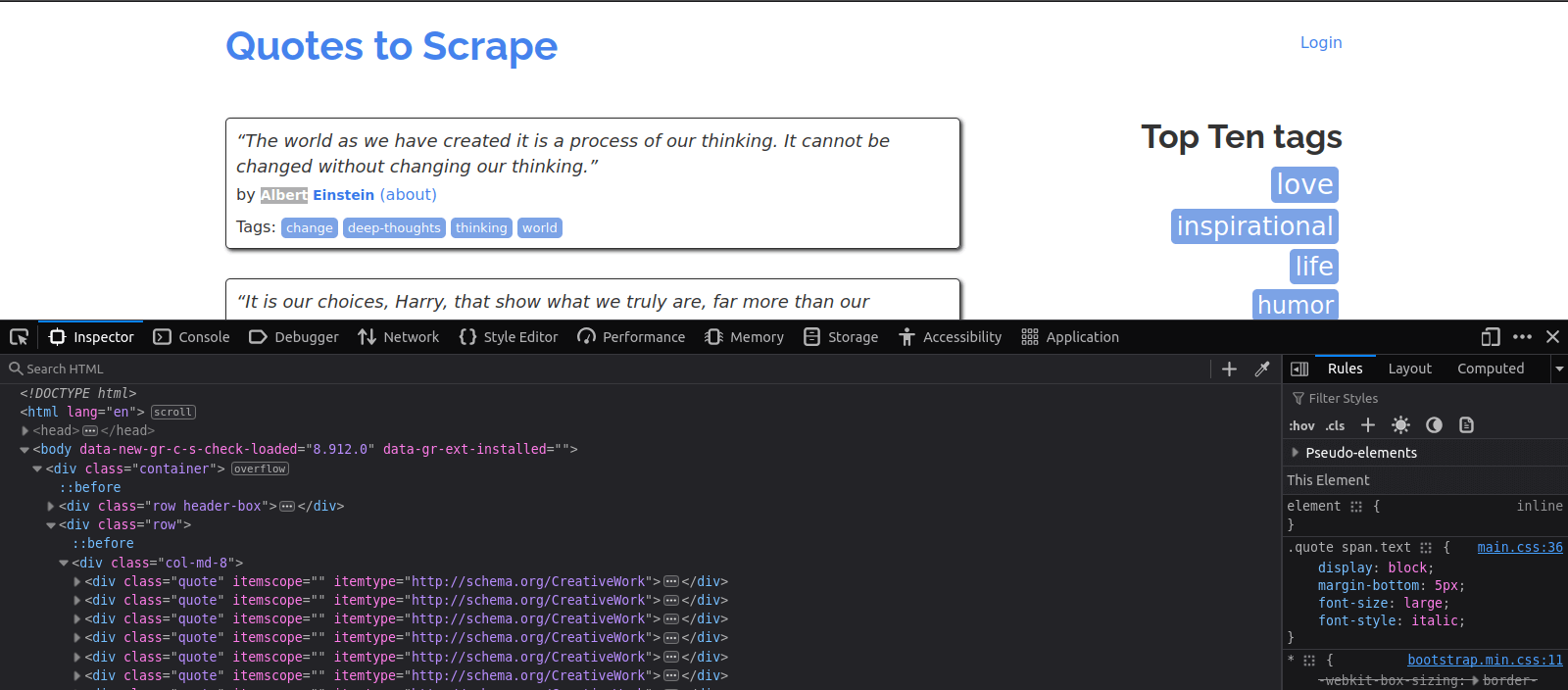This screenshot has height=690, width=1568.
Task: Open the devtools three-dot options menu
Action: [1522, 337]
